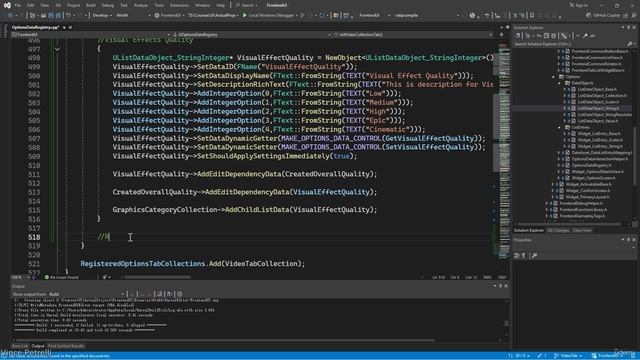Expand Widget_OptionsScreen.h node
Image resolution: width=640 pixels, height=360 pixels.
pyautogui.click(x=559, y=178)
